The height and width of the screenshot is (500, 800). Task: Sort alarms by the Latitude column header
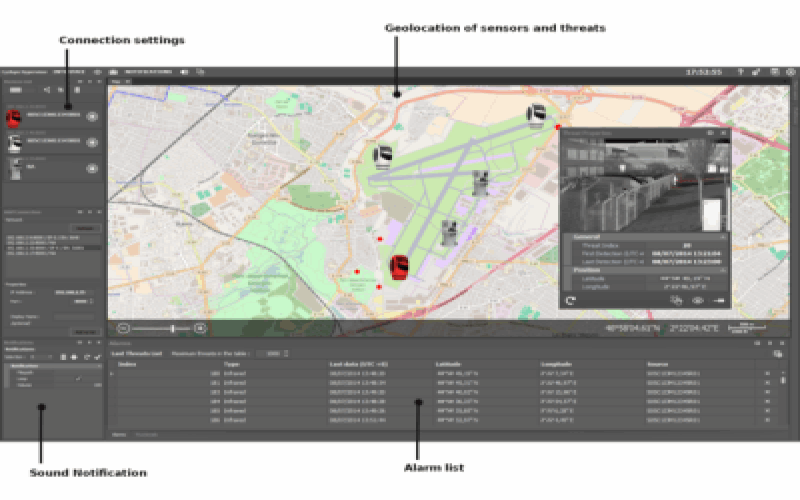pos(448,364)
